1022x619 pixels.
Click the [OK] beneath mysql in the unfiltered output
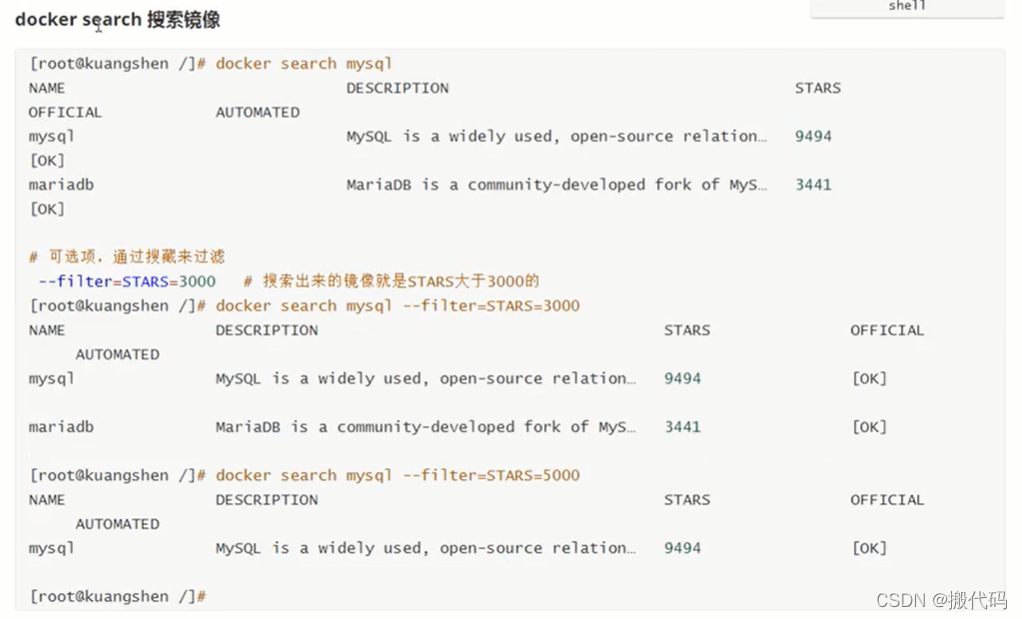(x=47, y=161)
